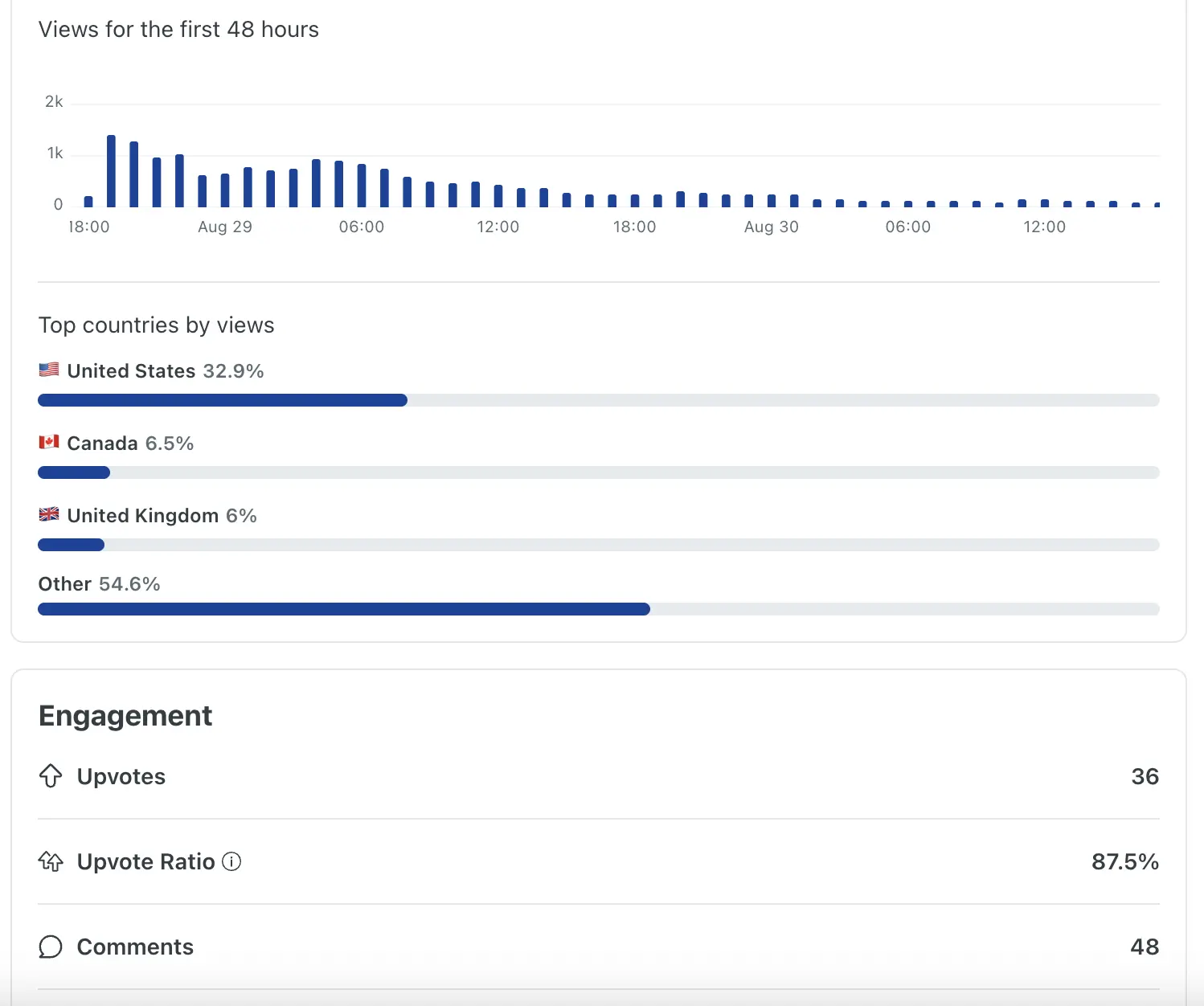Click the 2k y-axis label
This screenshot has height=1006, width=1204.
coord(54,102)
